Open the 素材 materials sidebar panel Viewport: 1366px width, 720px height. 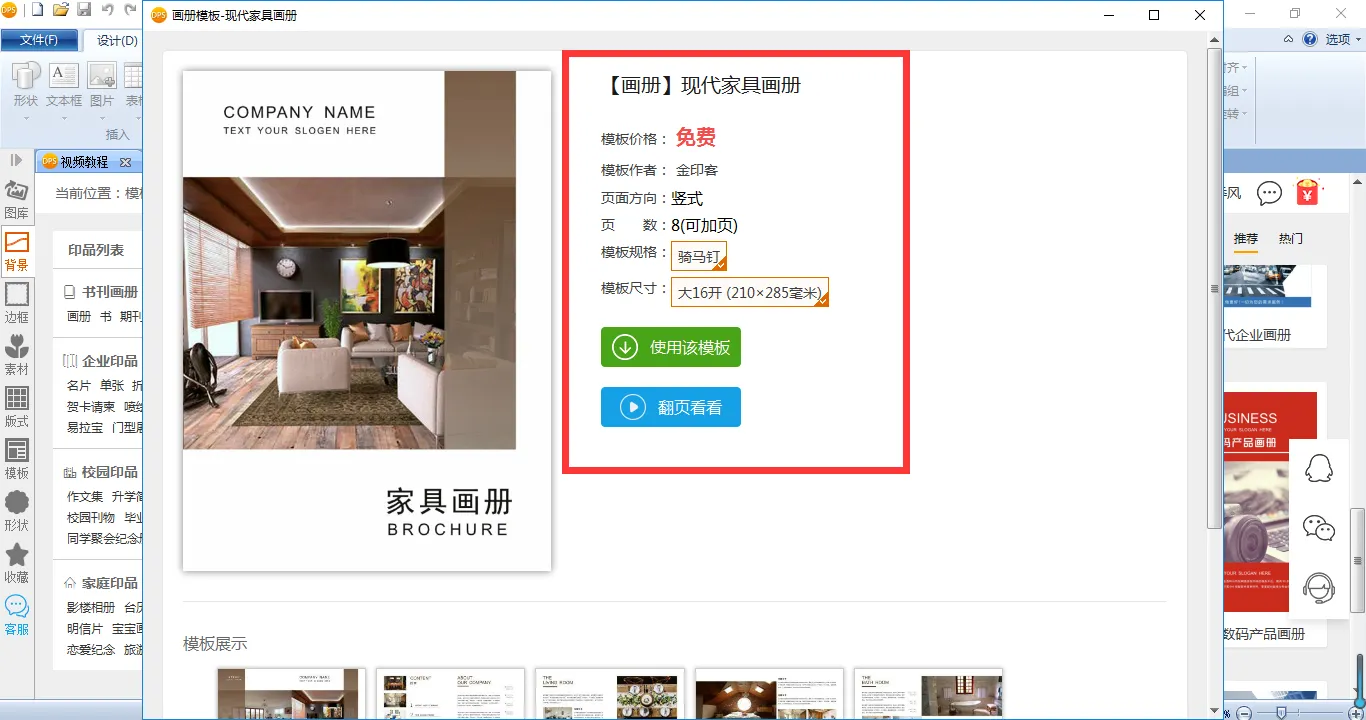click(16, 356)
